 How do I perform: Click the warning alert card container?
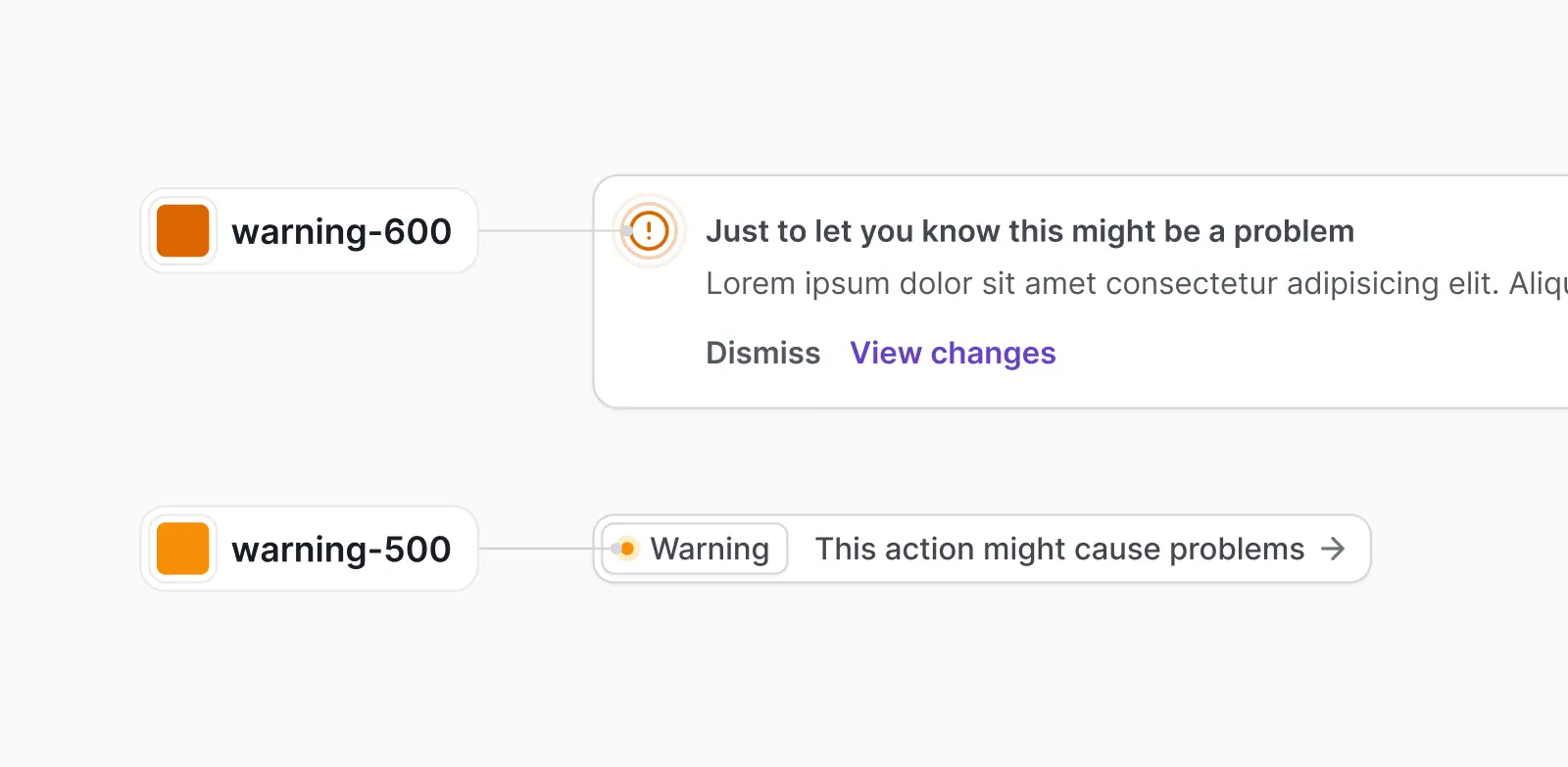[x=1081, y=292]
